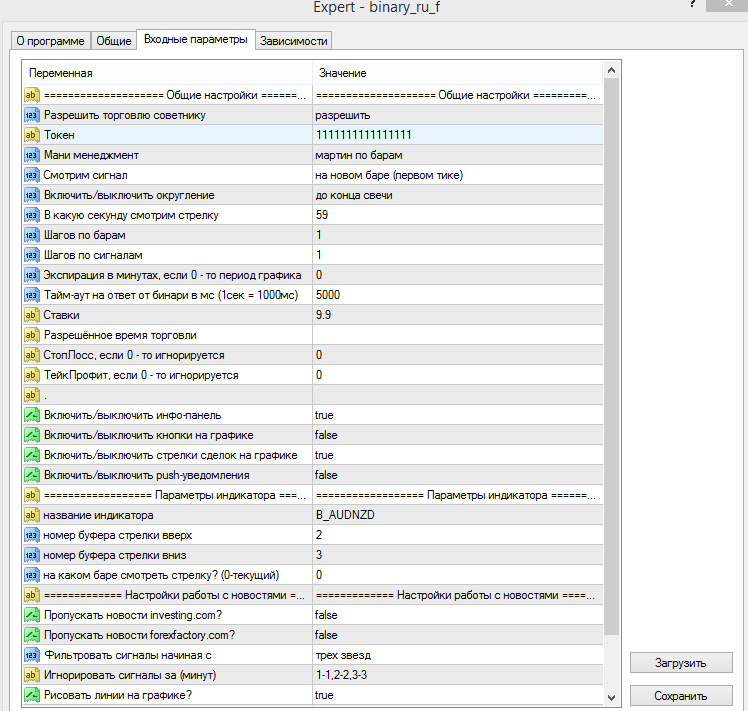
Task: Click the string icon beside Токен
Action: [31, 135]
